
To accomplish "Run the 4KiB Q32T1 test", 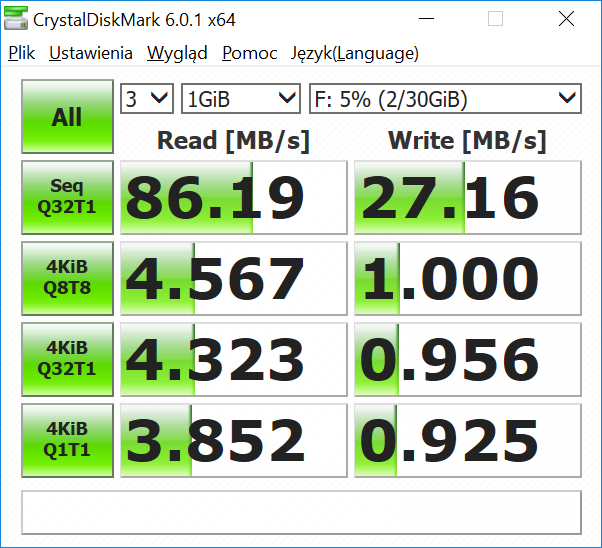I will [67, 359].
